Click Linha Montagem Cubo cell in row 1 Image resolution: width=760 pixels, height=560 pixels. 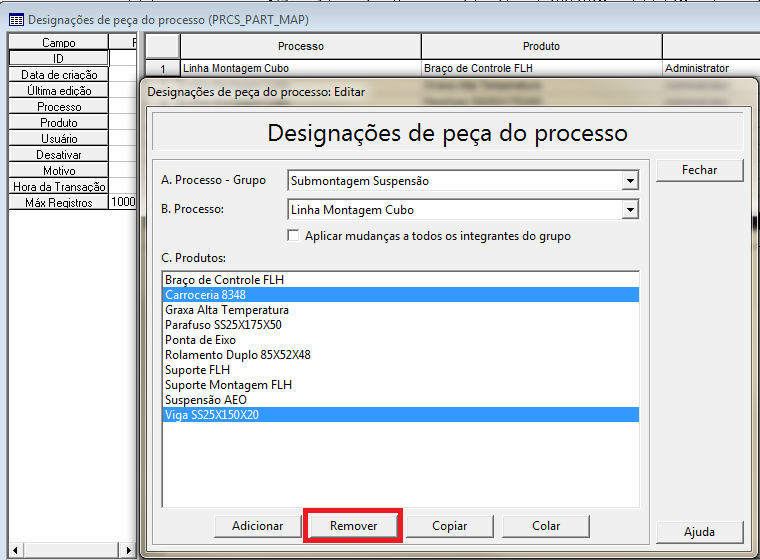point(301,68)
